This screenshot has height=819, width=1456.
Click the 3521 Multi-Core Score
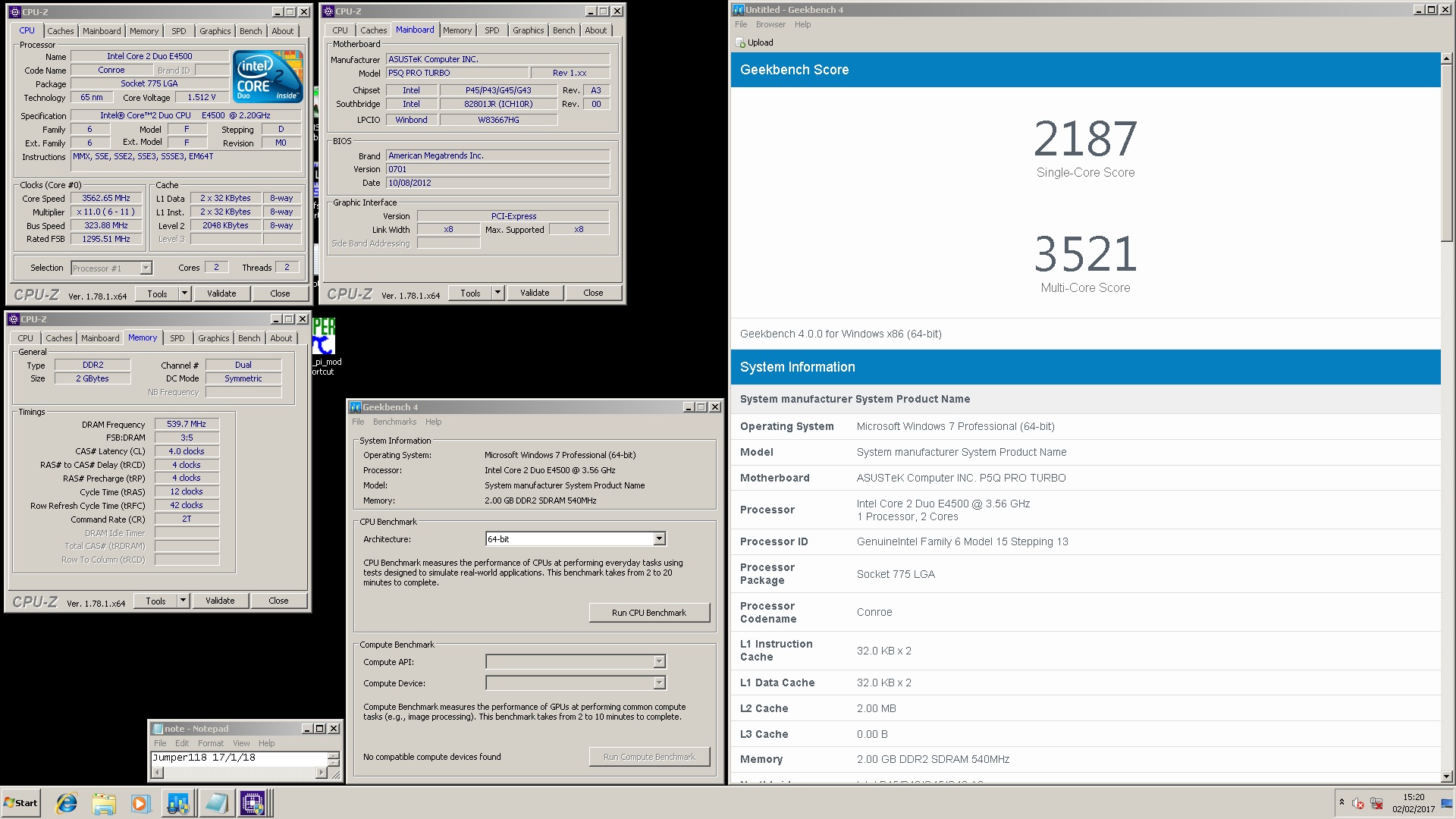tap(1085, 254)
